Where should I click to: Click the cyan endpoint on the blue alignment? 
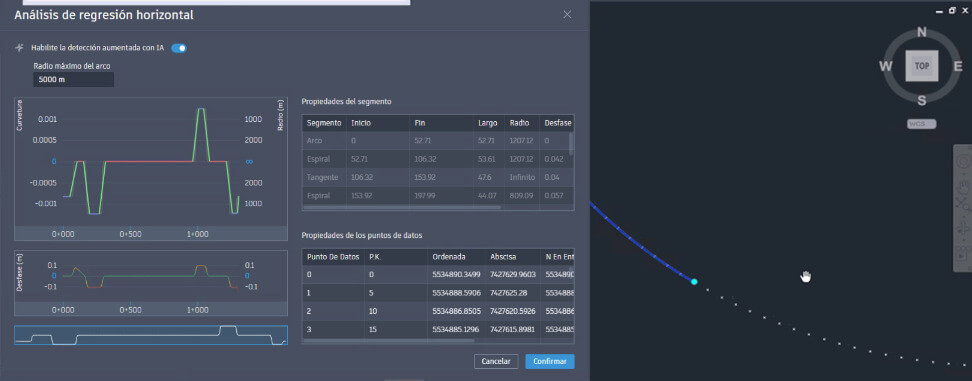[x=694, y=282]
